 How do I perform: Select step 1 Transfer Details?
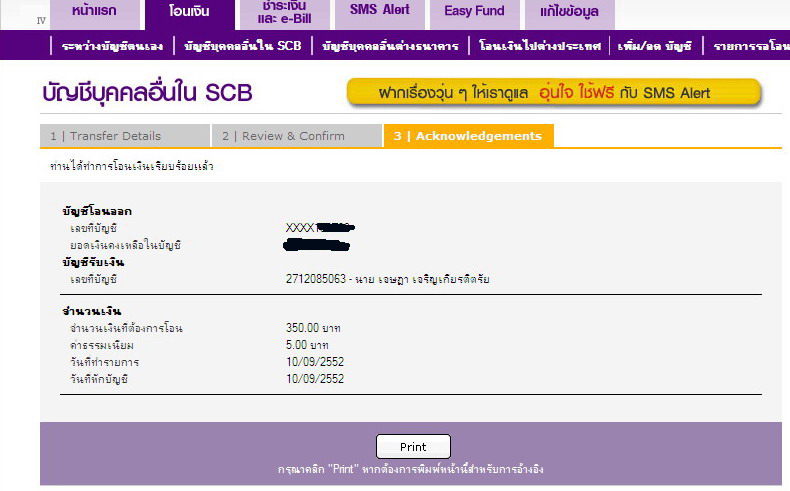pyautogui.click(x=125, y=136)
